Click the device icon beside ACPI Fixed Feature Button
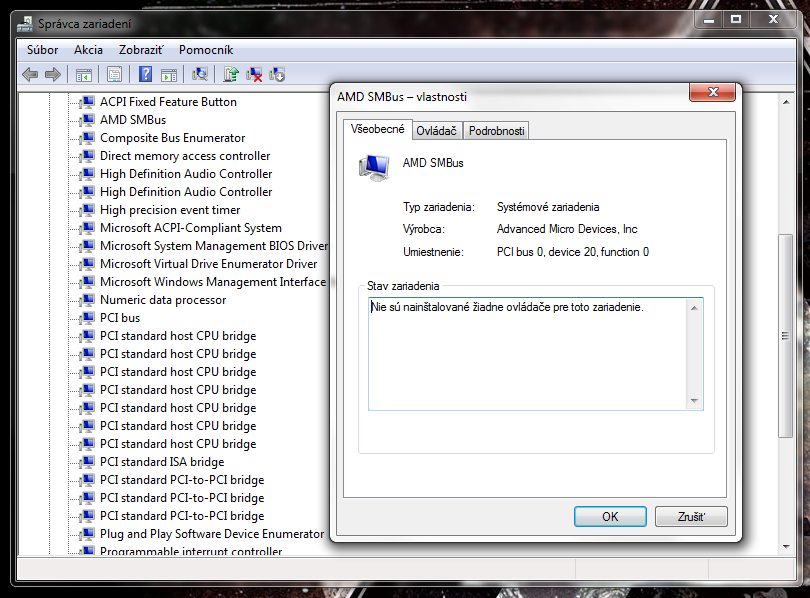Screen dimensions: 810x598 88,101
